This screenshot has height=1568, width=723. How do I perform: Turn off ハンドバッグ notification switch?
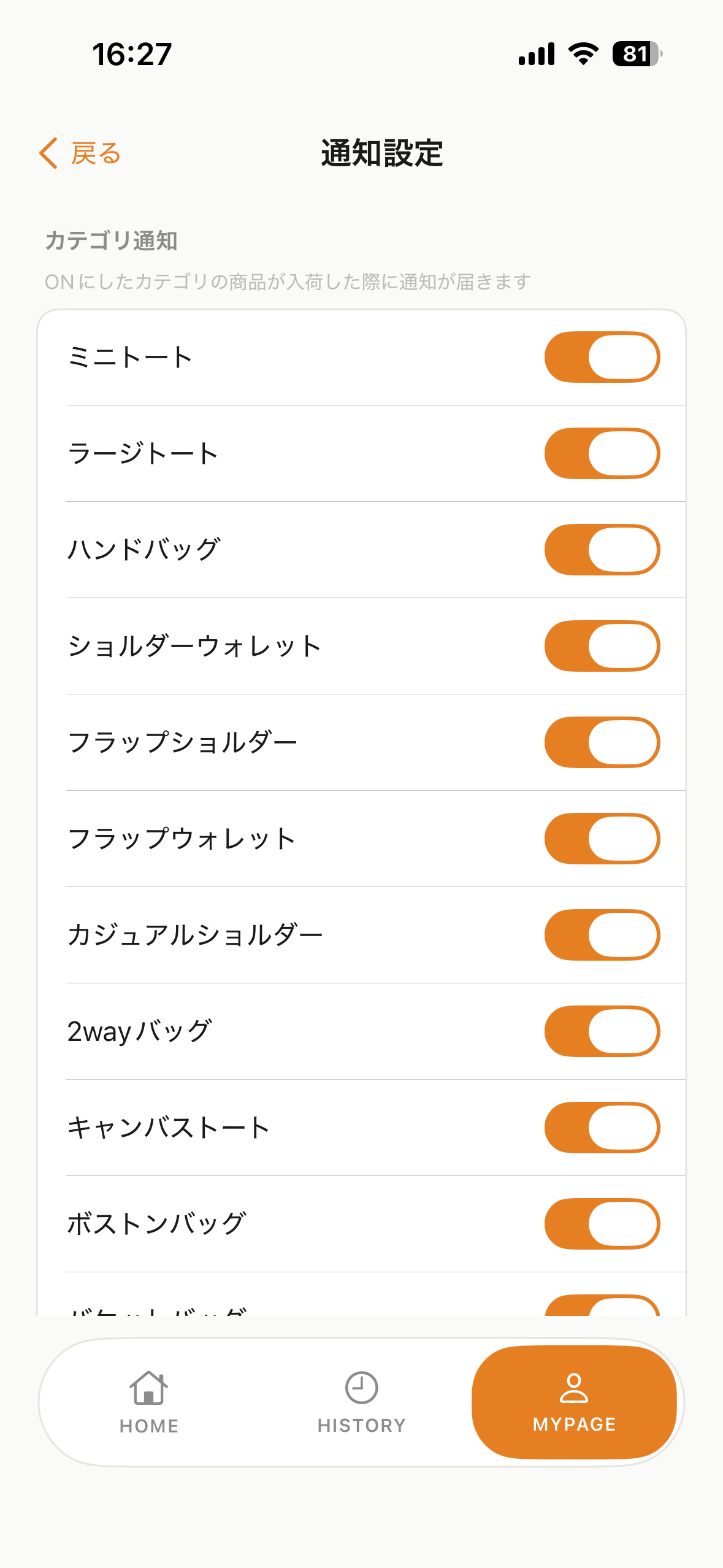[x=602, y=550]
